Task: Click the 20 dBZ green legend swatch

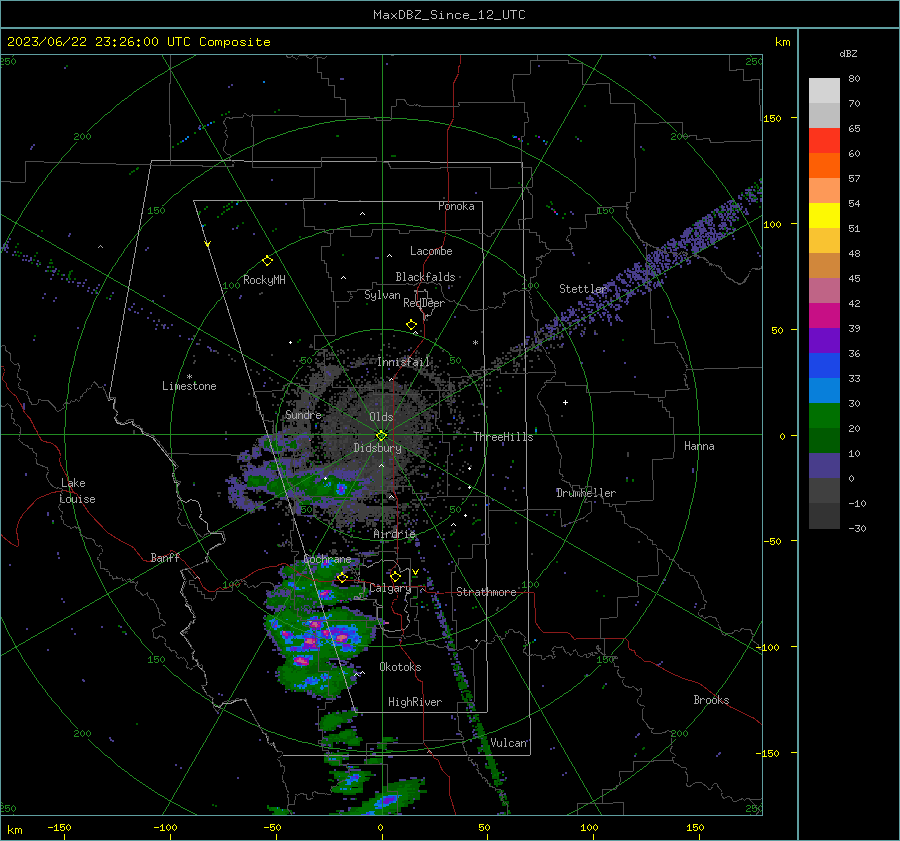Action: [x=824, y=440]
